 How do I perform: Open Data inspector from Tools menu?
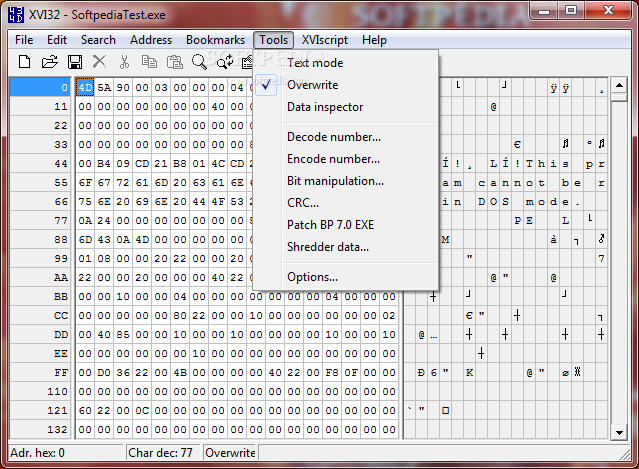pyautogui.click(x=346, y=107)
